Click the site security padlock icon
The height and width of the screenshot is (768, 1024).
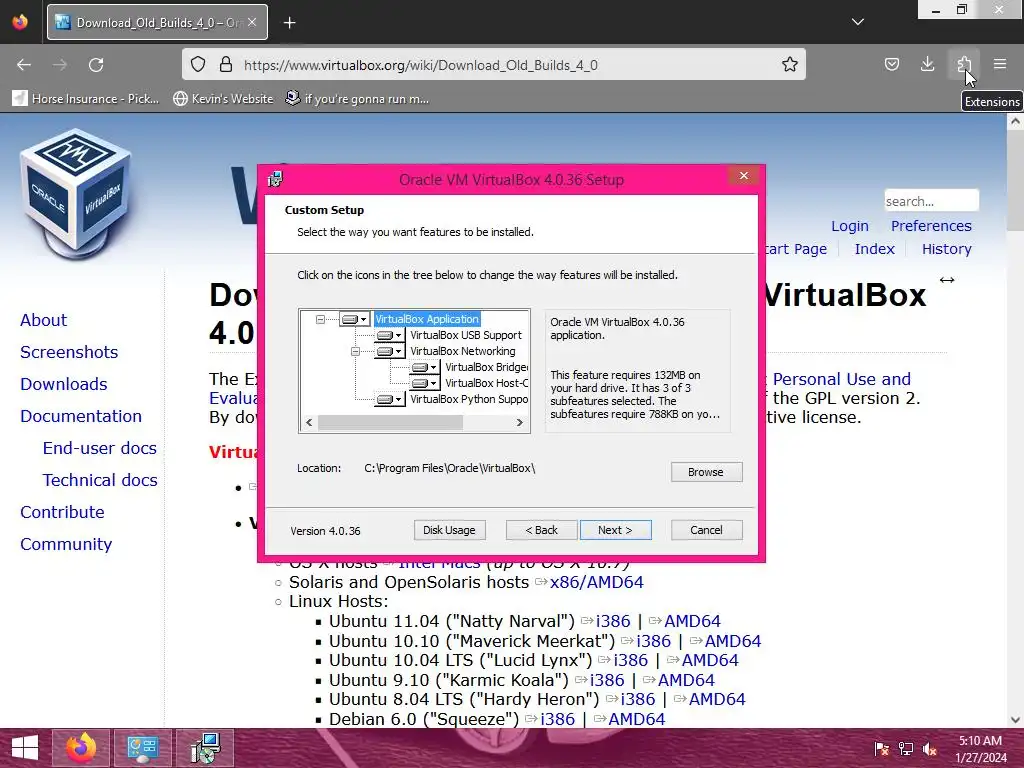coord(226,65)
